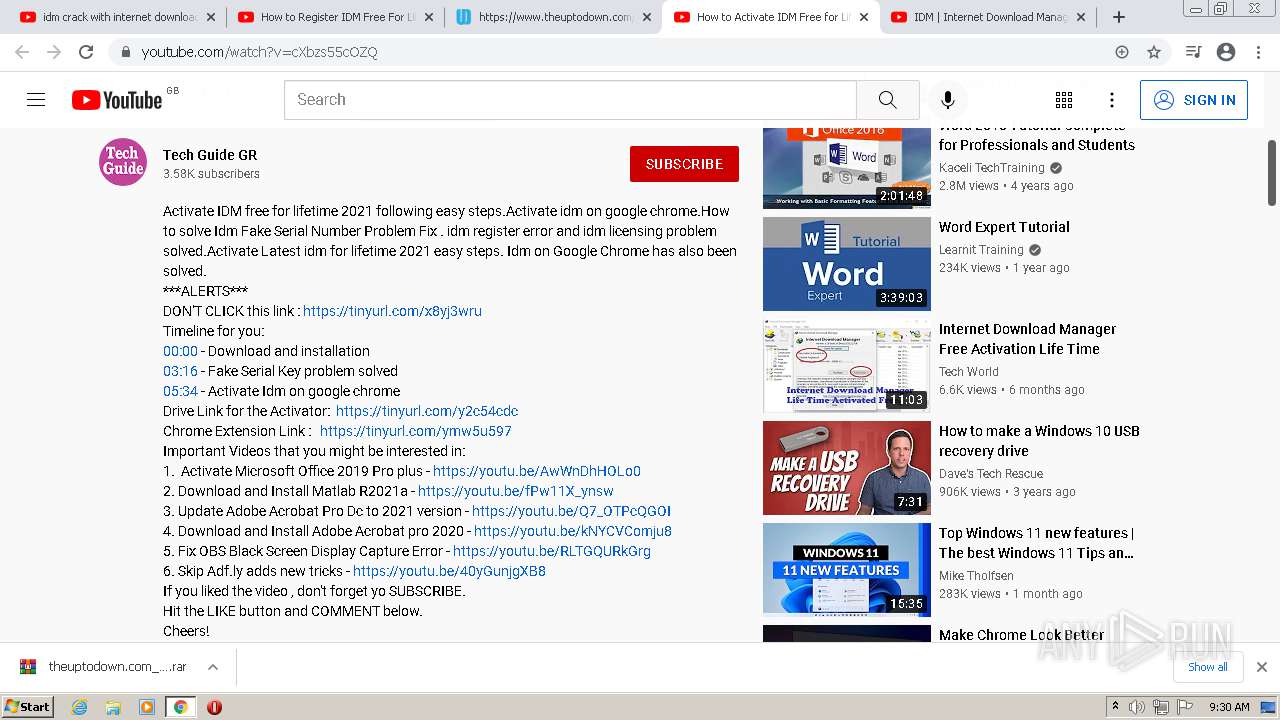Open the Make Chrome Look Better title
1280x720 pixels.
point(1021,635)
